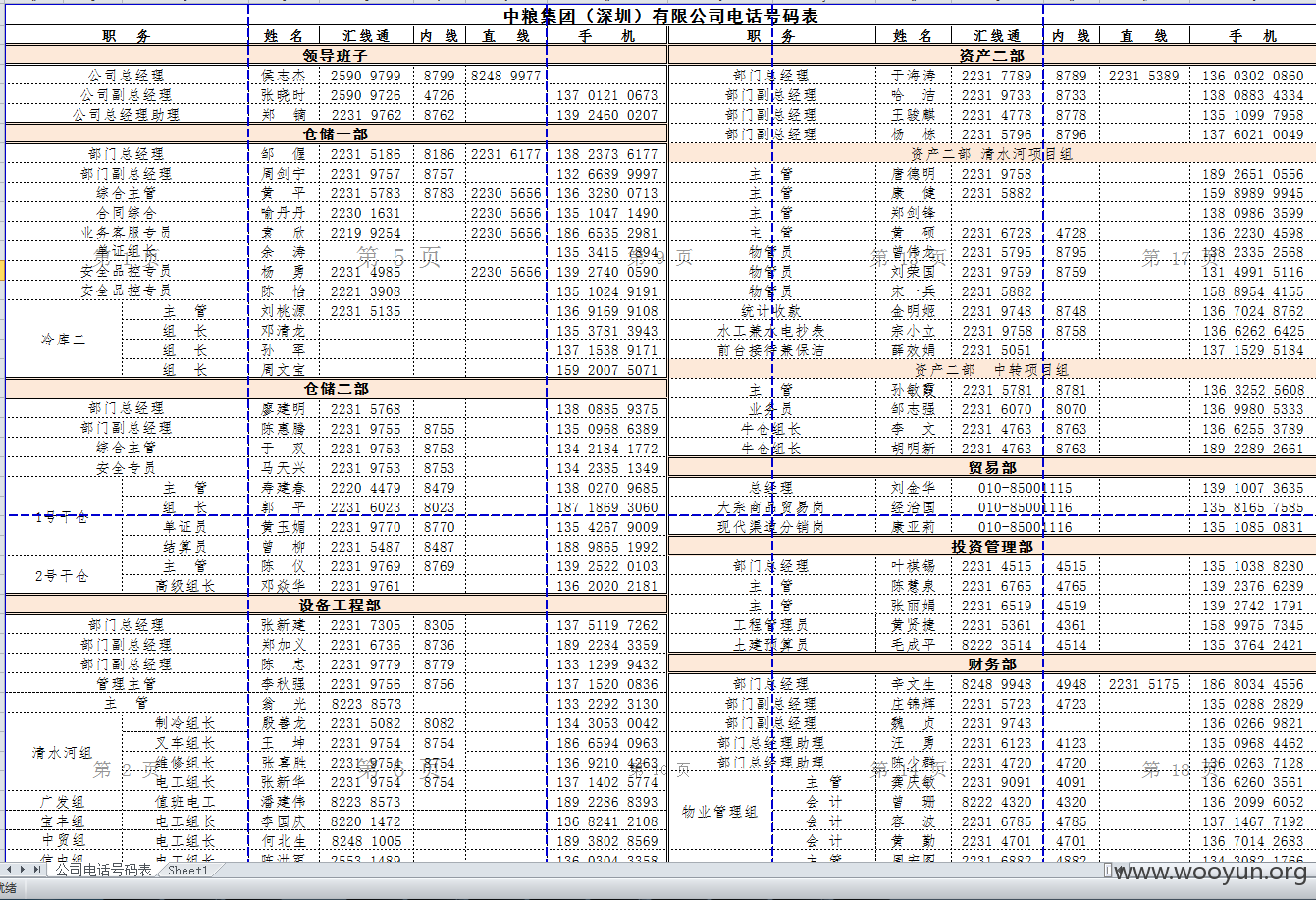Click the 业务客服专员 job title cell
The image size is (1316, 900).
point(126,233)
